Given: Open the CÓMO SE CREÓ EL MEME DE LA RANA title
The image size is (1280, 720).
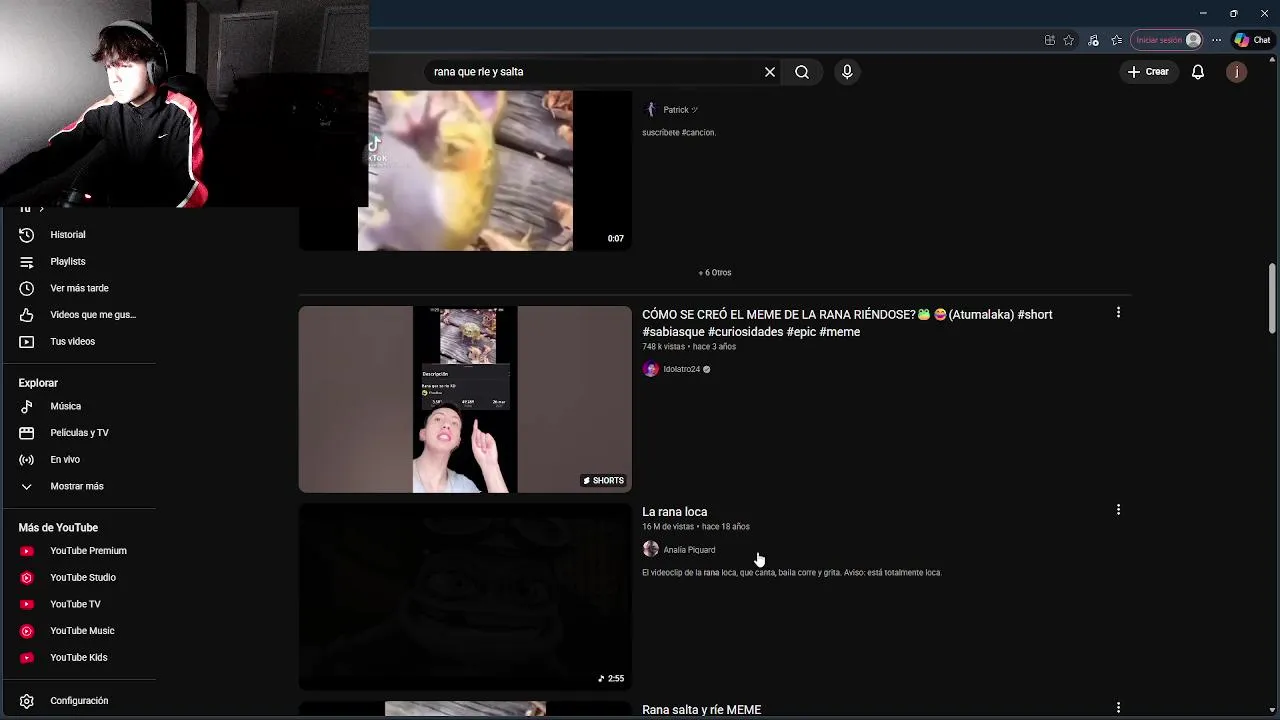Looking at the screenshot, I should tap(847, 323).
